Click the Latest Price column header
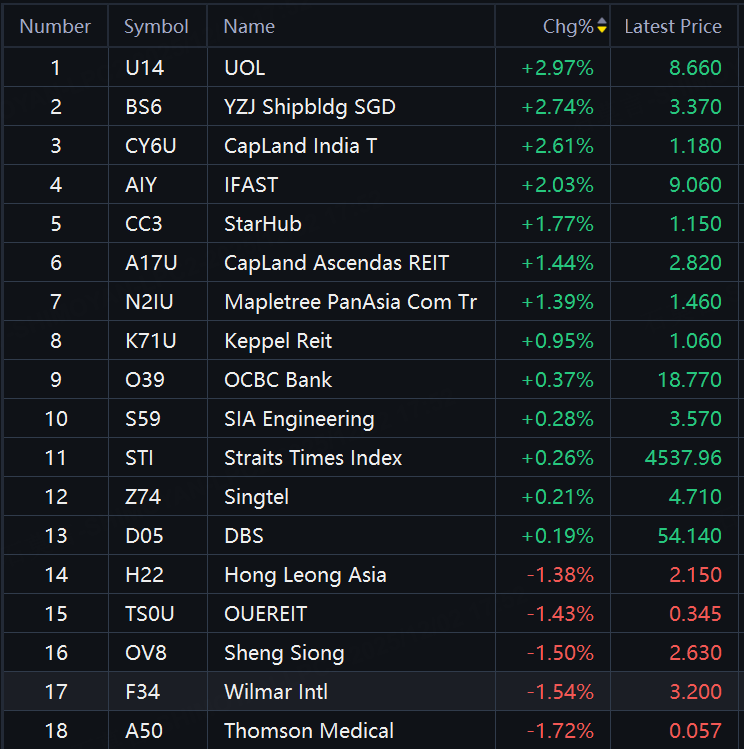 [672, 27]
